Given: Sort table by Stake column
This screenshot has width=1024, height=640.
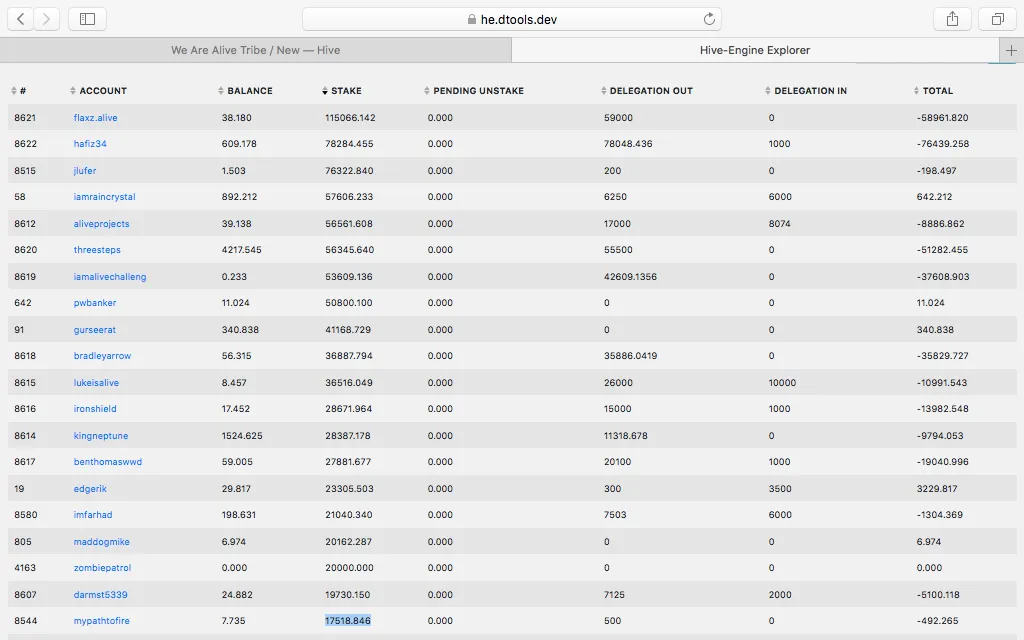Looking at the screenshot, I should [346, 91].
